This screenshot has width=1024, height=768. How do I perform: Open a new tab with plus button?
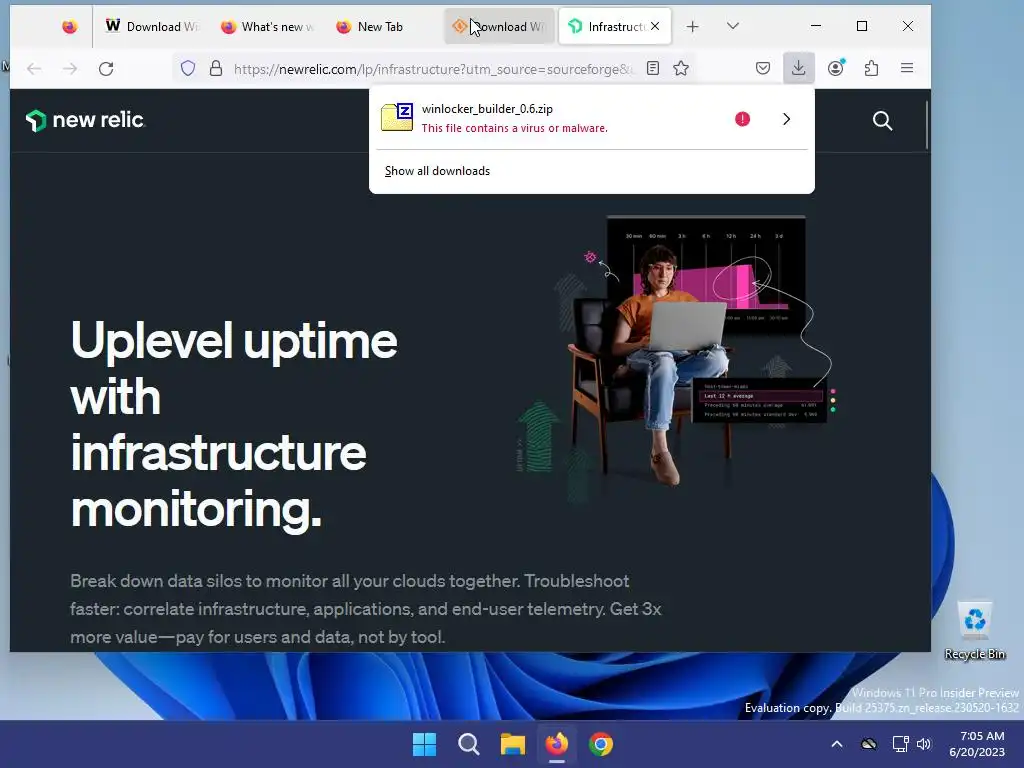(x=692, y=27)
